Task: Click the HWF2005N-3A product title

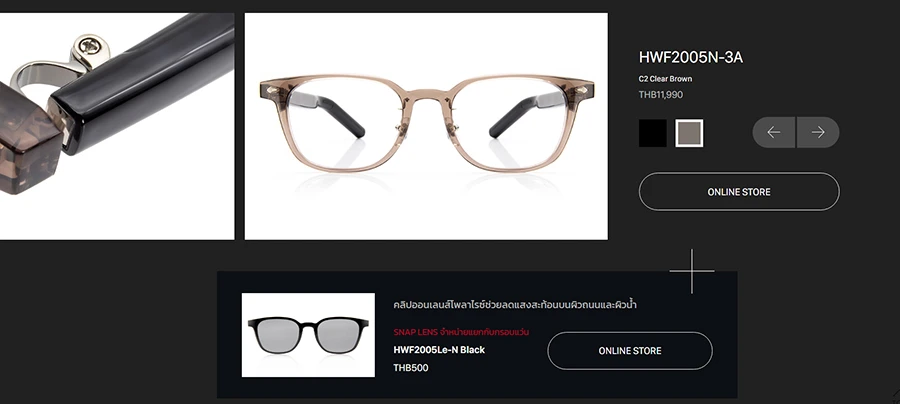Action: [690, 57]
